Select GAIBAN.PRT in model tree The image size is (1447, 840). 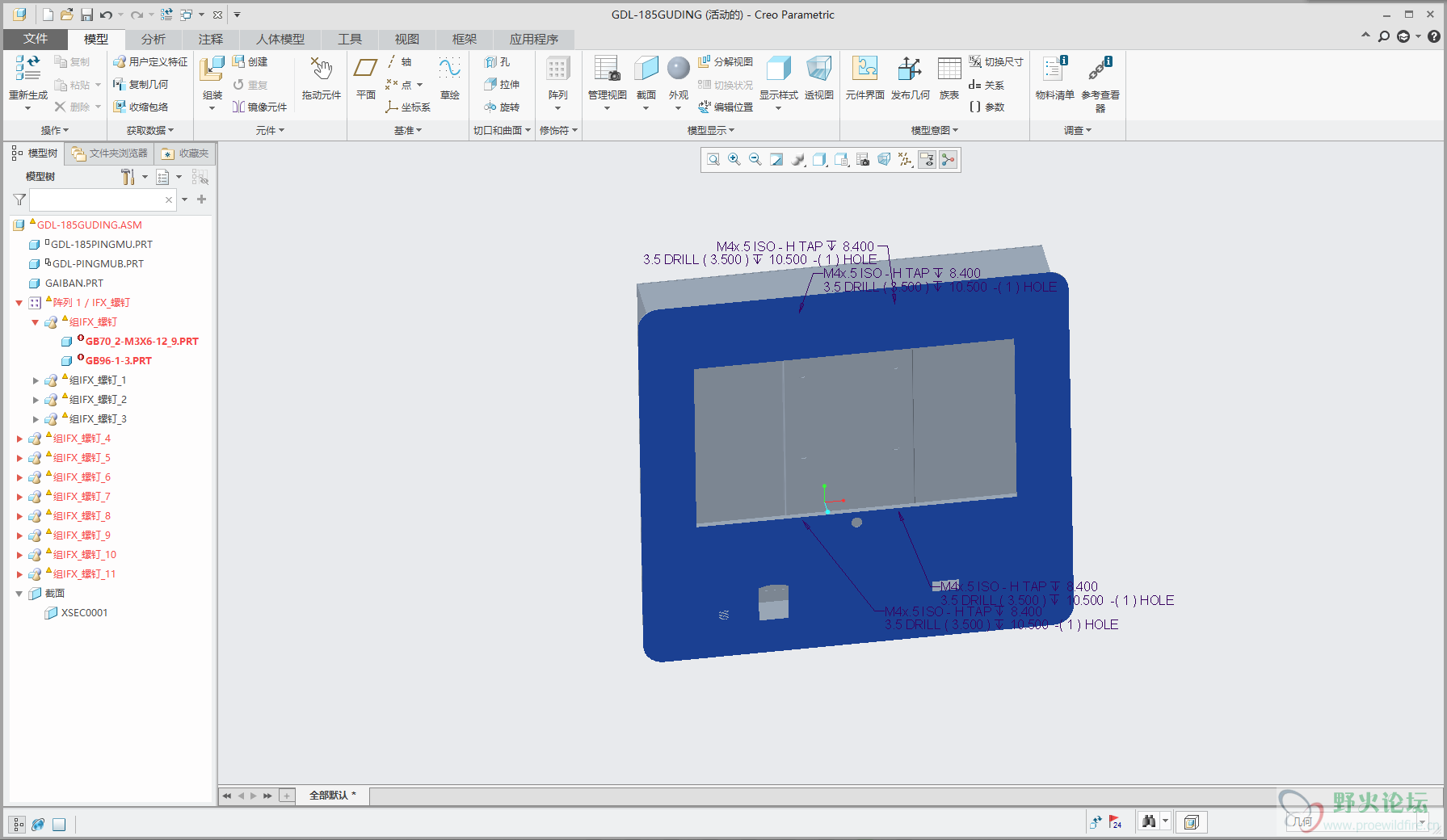pyautogui.click(x=74, y=283)
